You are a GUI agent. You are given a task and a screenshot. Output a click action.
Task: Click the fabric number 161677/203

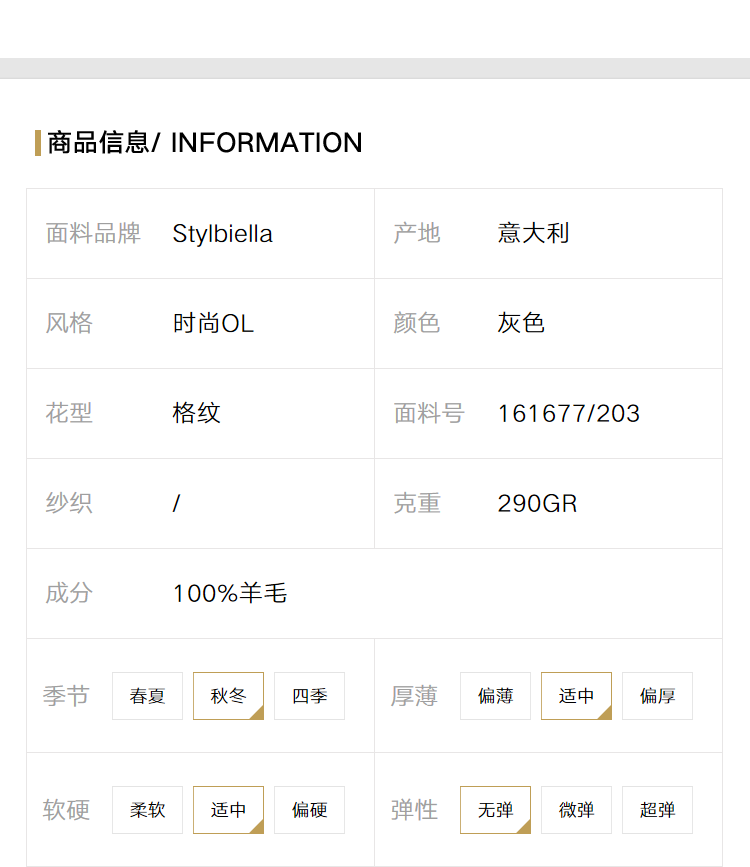pyautogui.click(x=569, y=414)
